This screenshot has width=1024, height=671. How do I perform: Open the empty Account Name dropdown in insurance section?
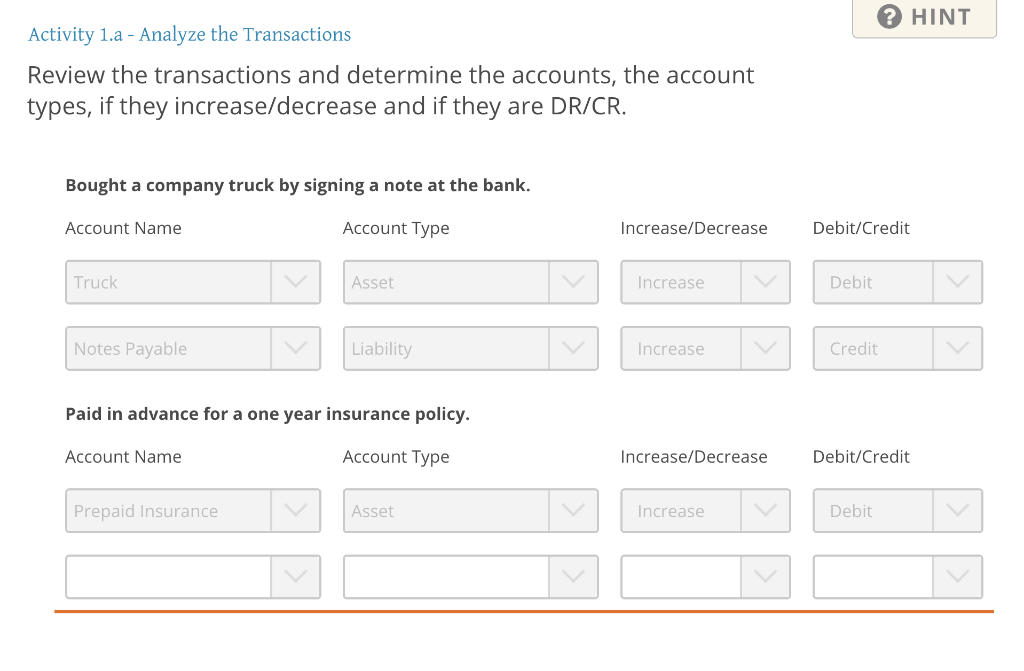pos(296,576)
